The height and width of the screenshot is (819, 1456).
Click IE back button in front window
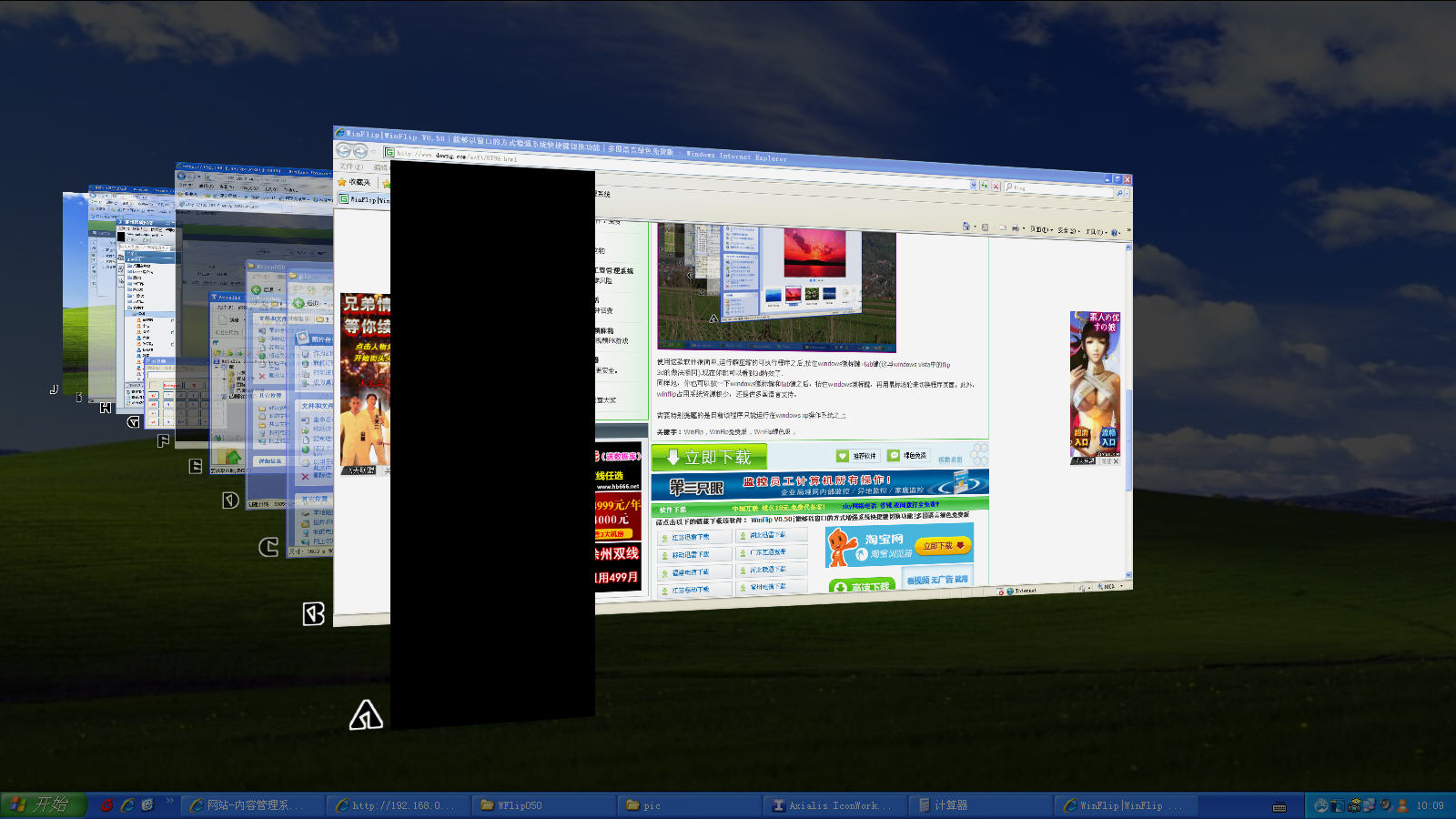point(344,150)
